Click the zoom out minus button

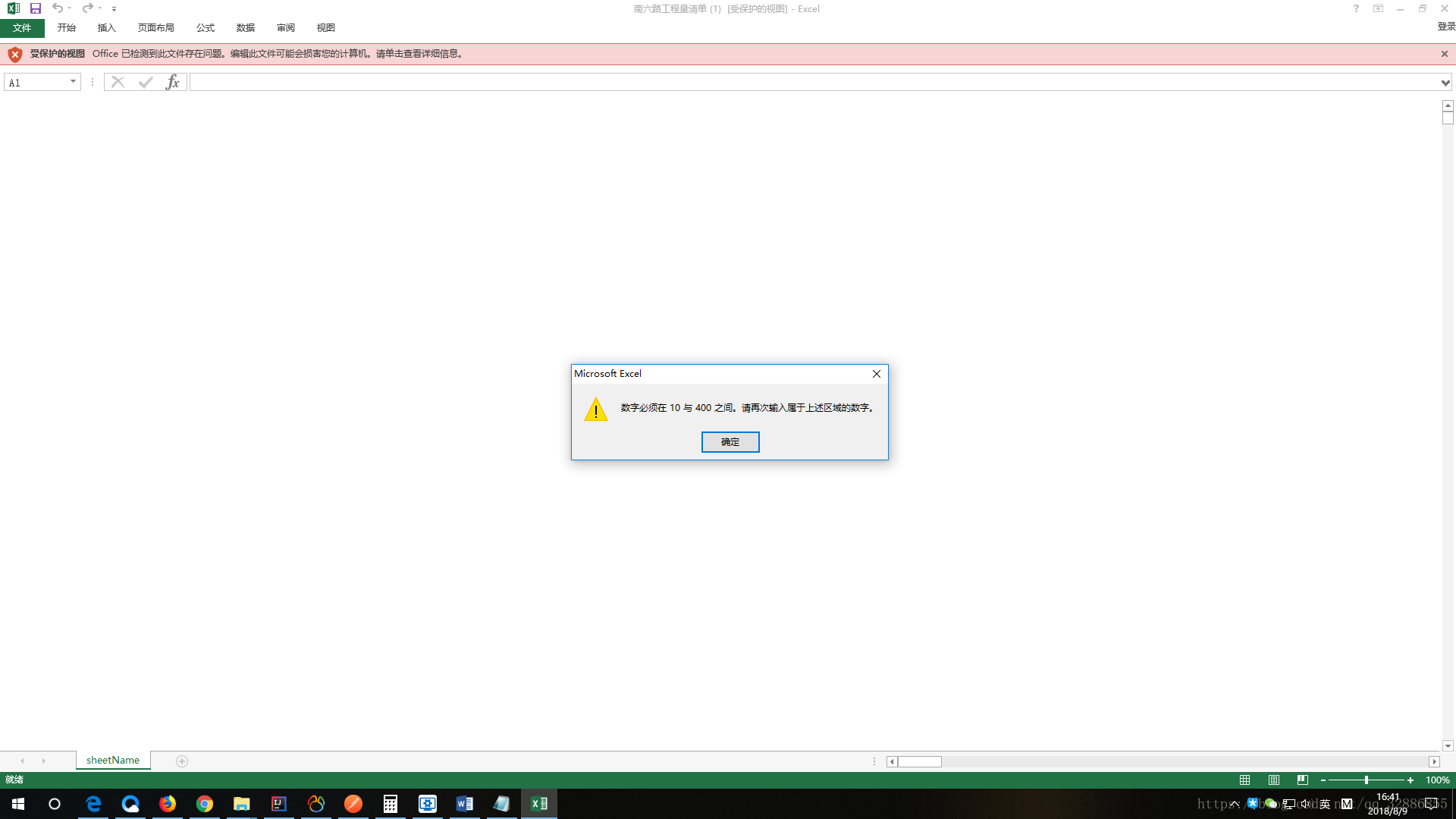(1323, 780)
